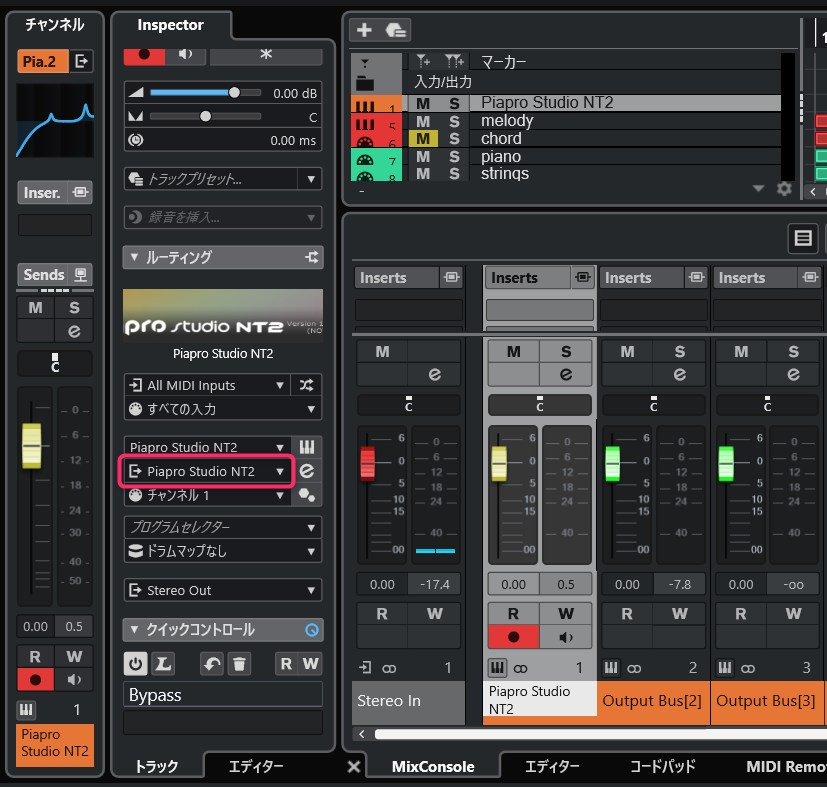Click drum/polyphony icon beside チャンネル 1
The height and width of the screenshot is (787, 827).
tap(306, 495)
